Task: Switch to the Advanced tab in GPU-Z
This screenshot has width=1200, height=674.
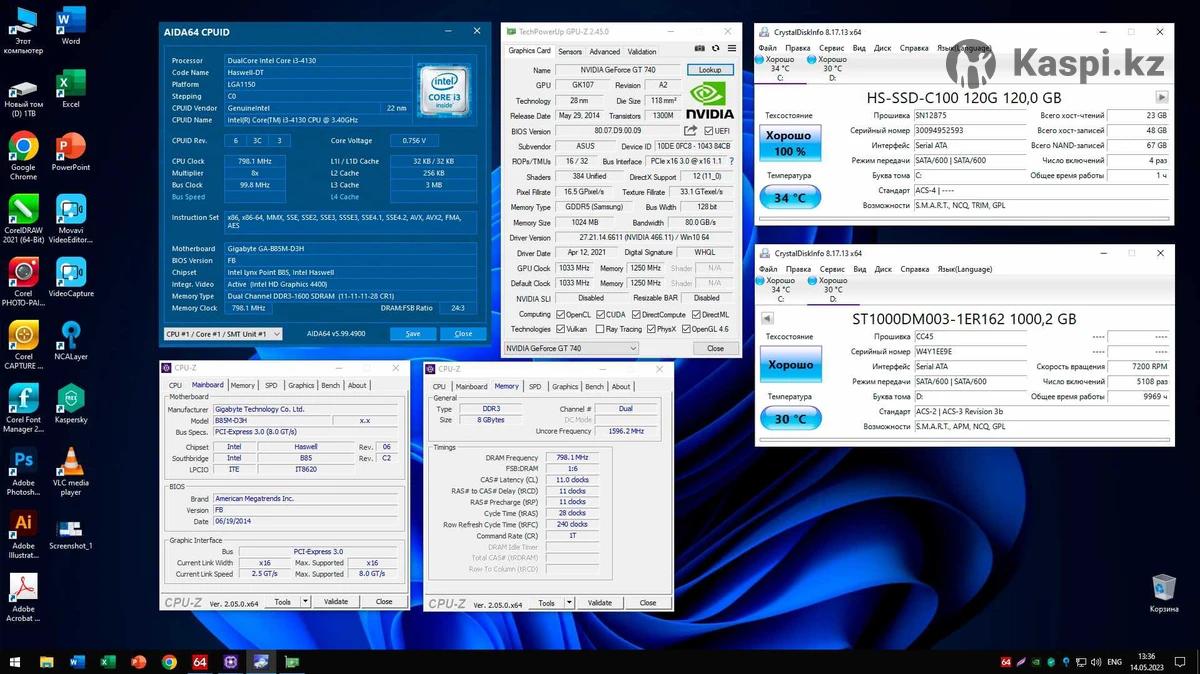Action: 604,51
